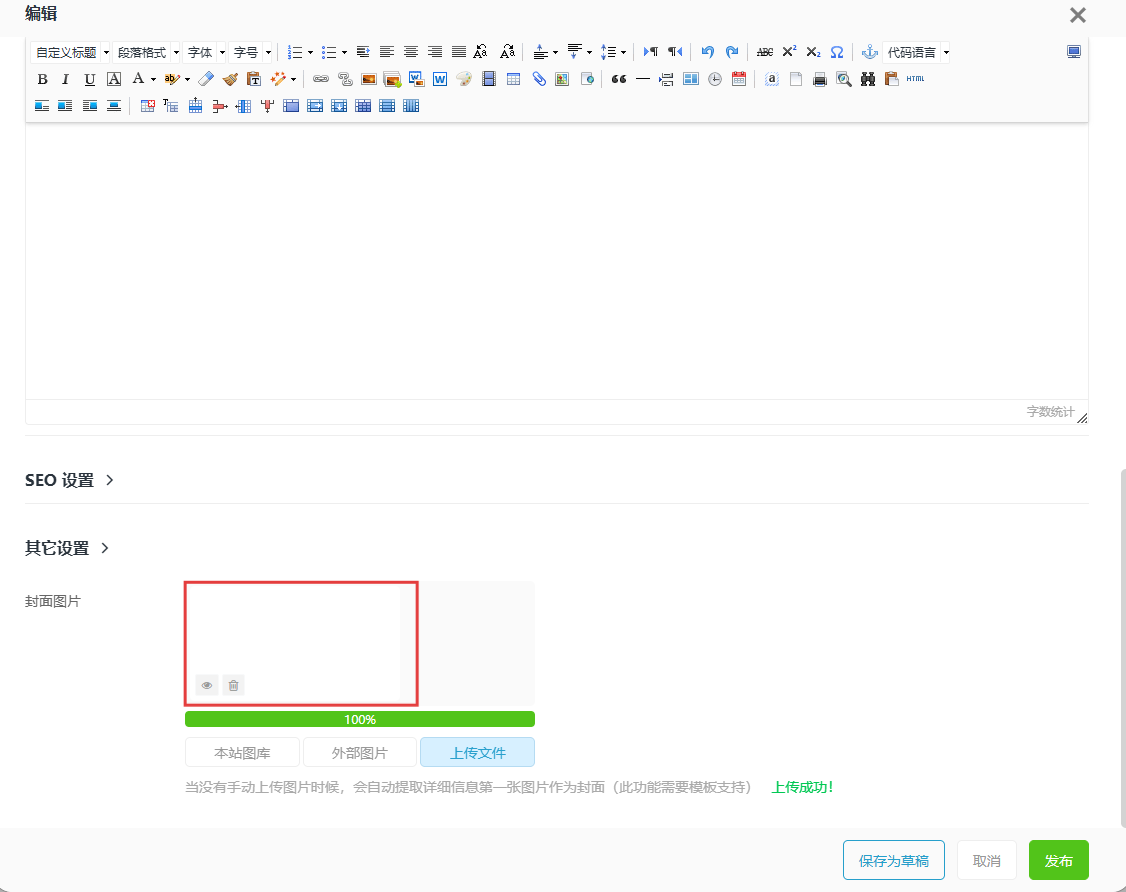Open the 段落格式 dropdown
This screenshot has width=1126, height=892.
pyautogui.click(x=147, y=52)
